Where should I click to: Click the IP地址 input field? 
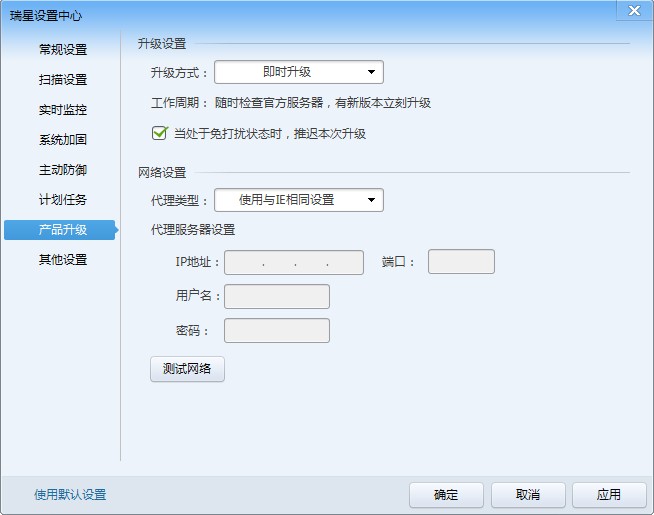coord(294,262)
